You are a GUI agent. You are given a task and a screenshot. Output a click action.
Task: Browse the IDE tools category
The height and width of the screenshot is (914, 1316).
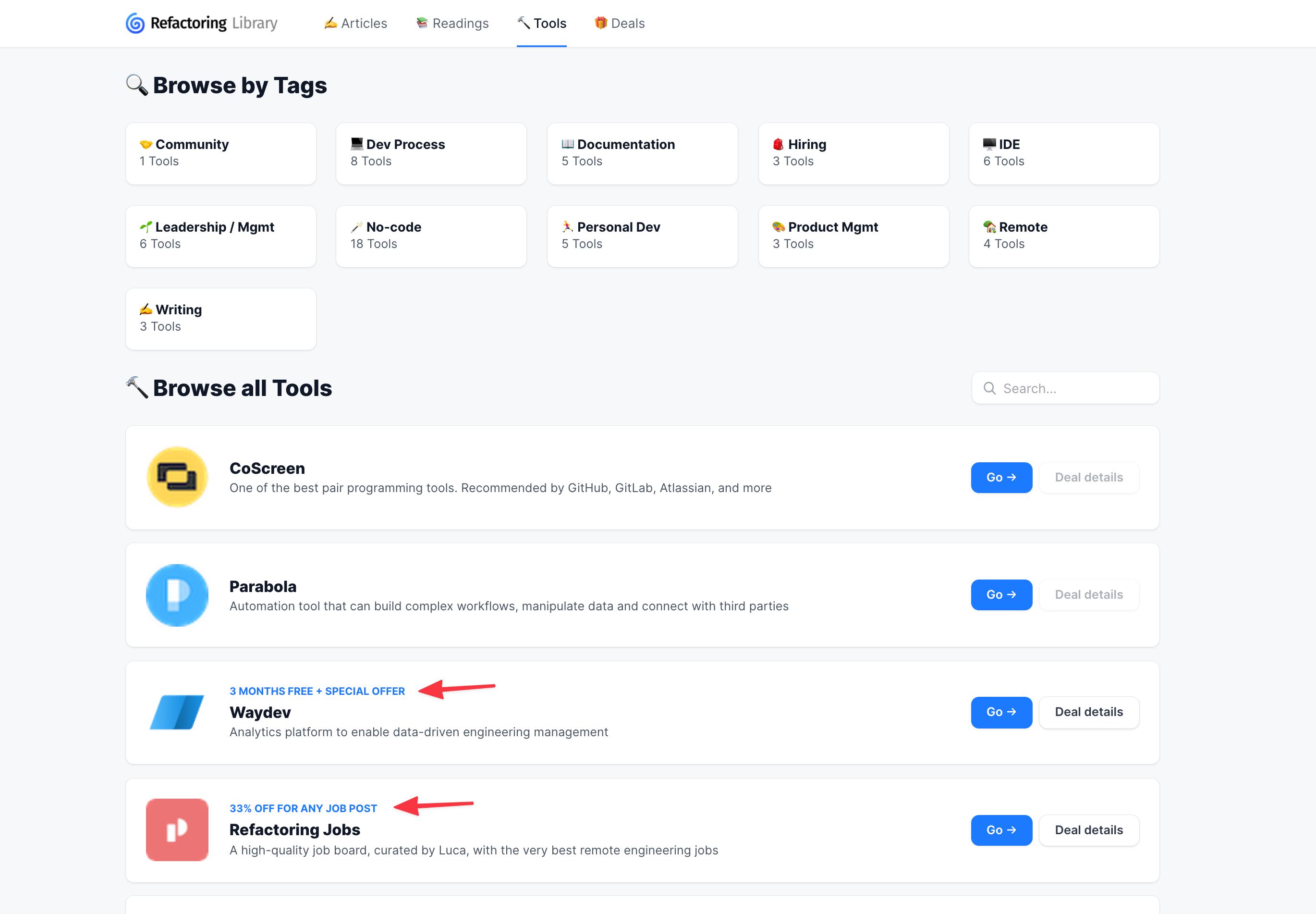pos(1063,153)
